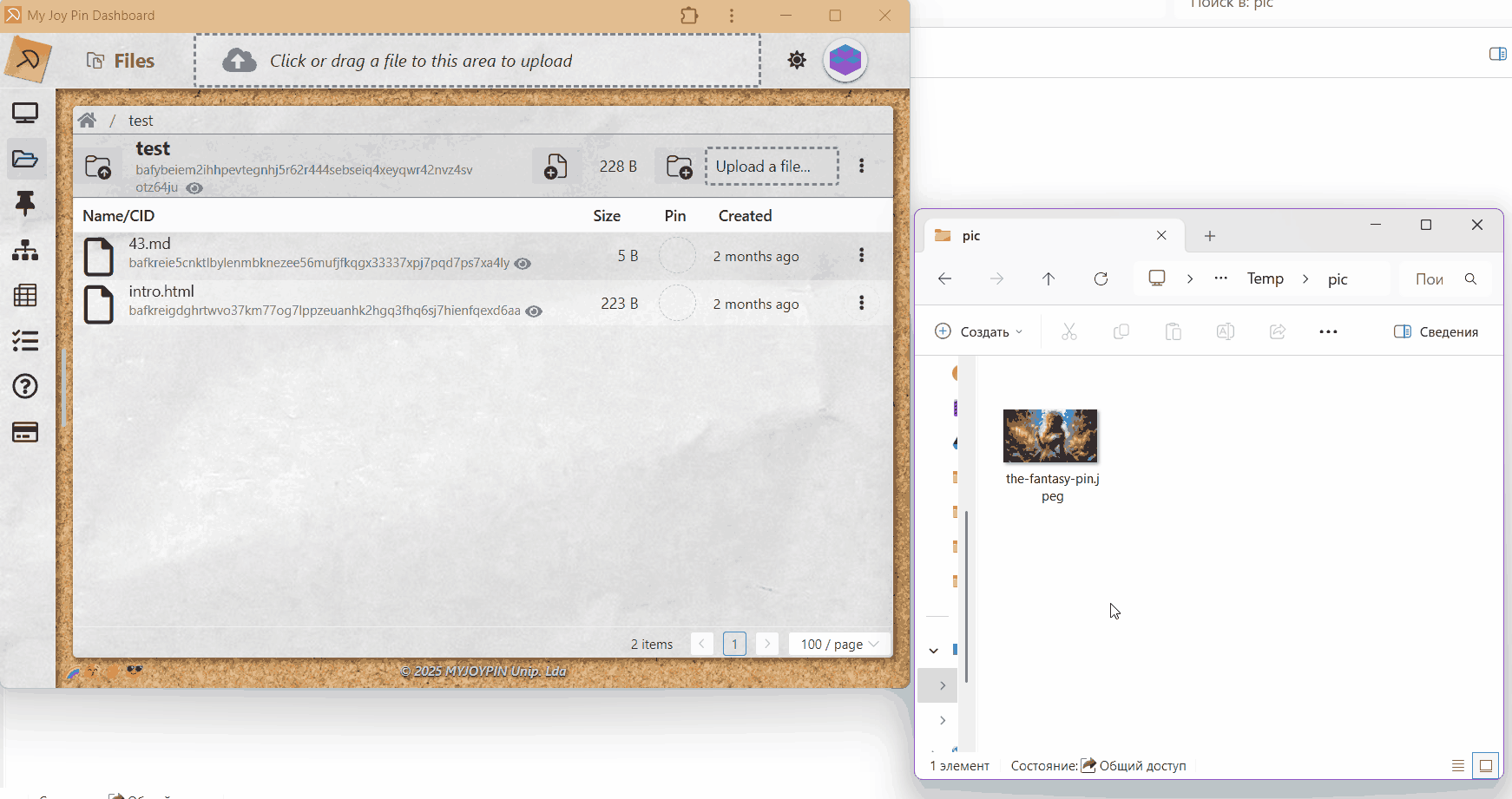Click the add new file icon
The height and width of the screenshot is (799, 1512).
(x=555, y=166)
